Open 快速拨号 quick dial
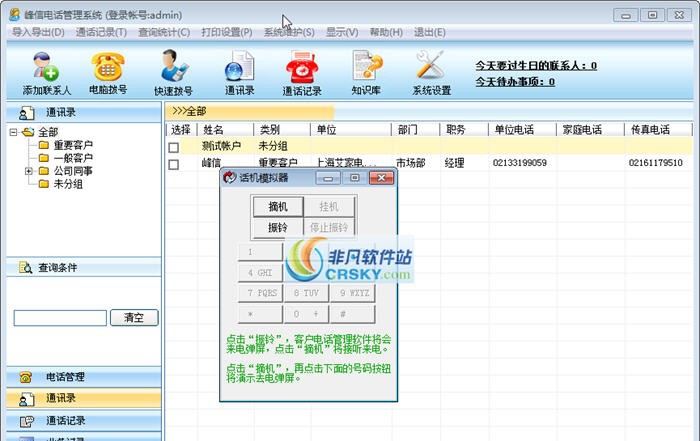Screen dimensions: 700x441 point(173,74)
